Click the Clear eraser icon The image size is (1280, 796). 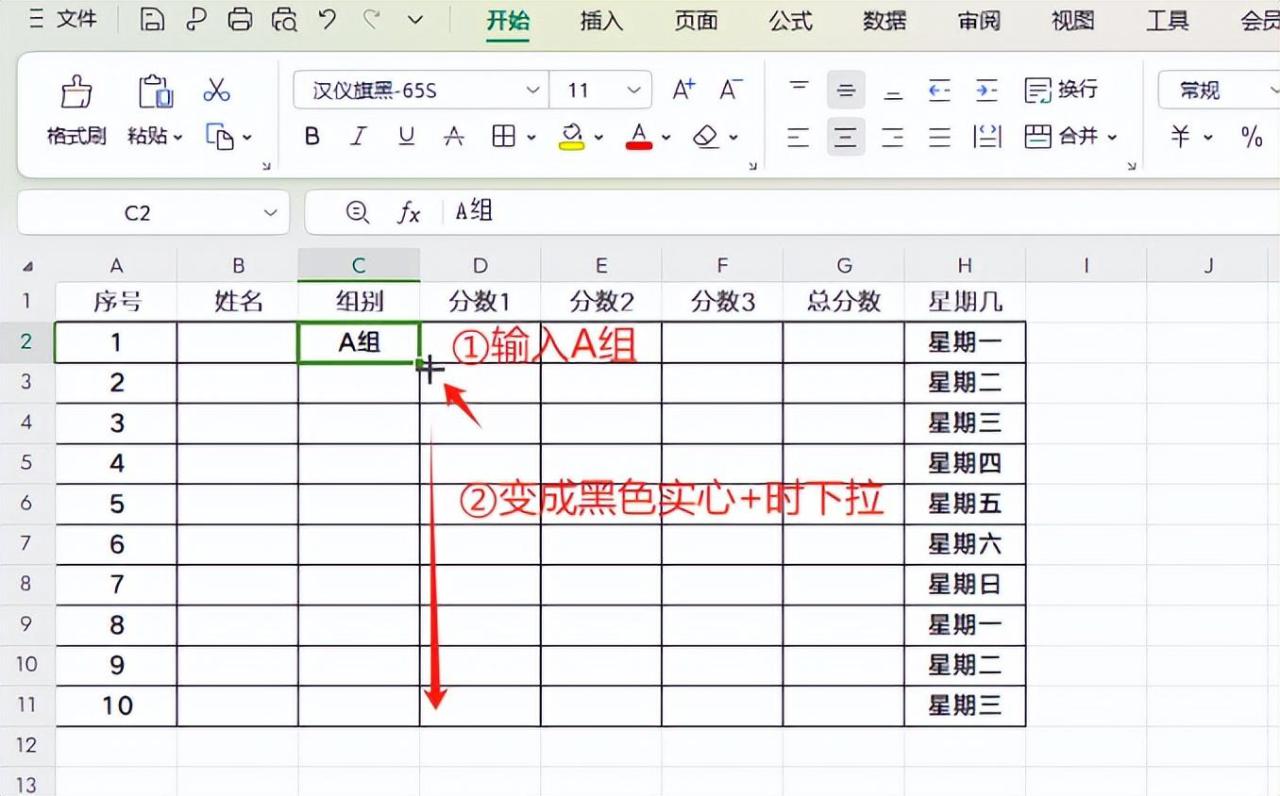tap(706, 137)
